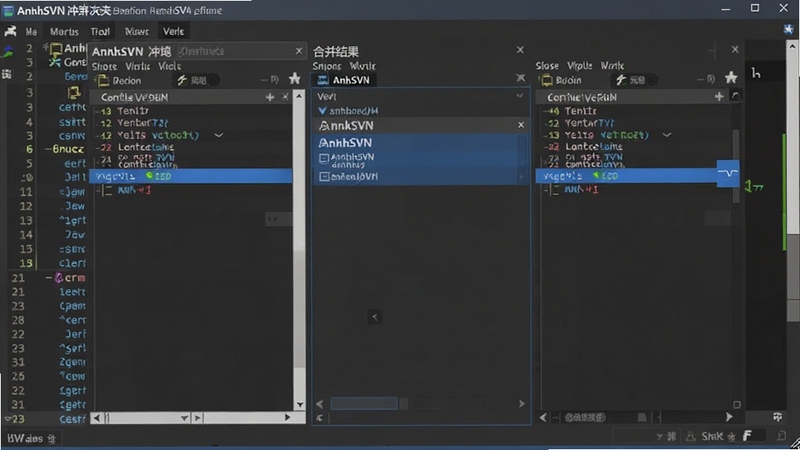Select the Vageviis EED row in left panel
The image size is (800, 450).
[x=191, y=176]
